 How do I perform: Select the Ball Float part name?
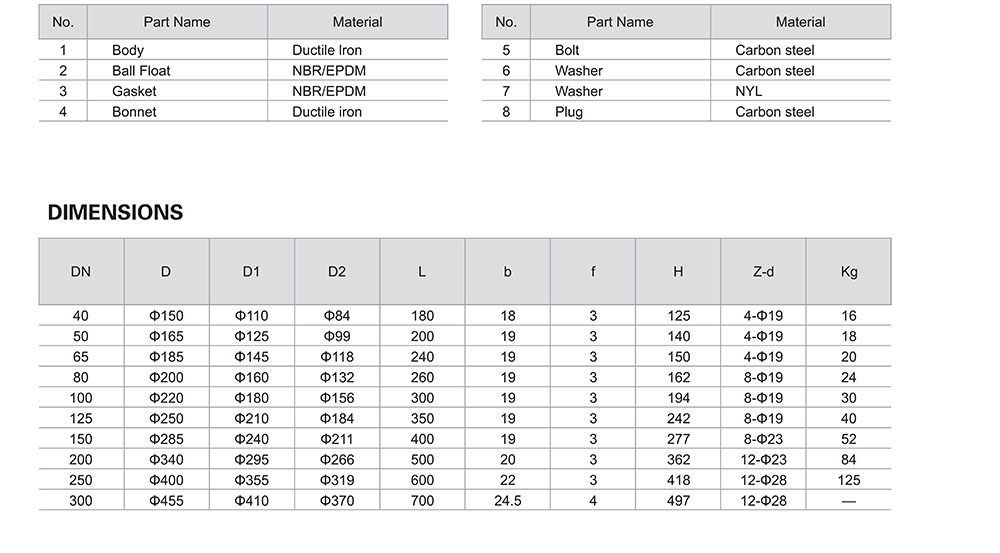click(x=141, y=71)
